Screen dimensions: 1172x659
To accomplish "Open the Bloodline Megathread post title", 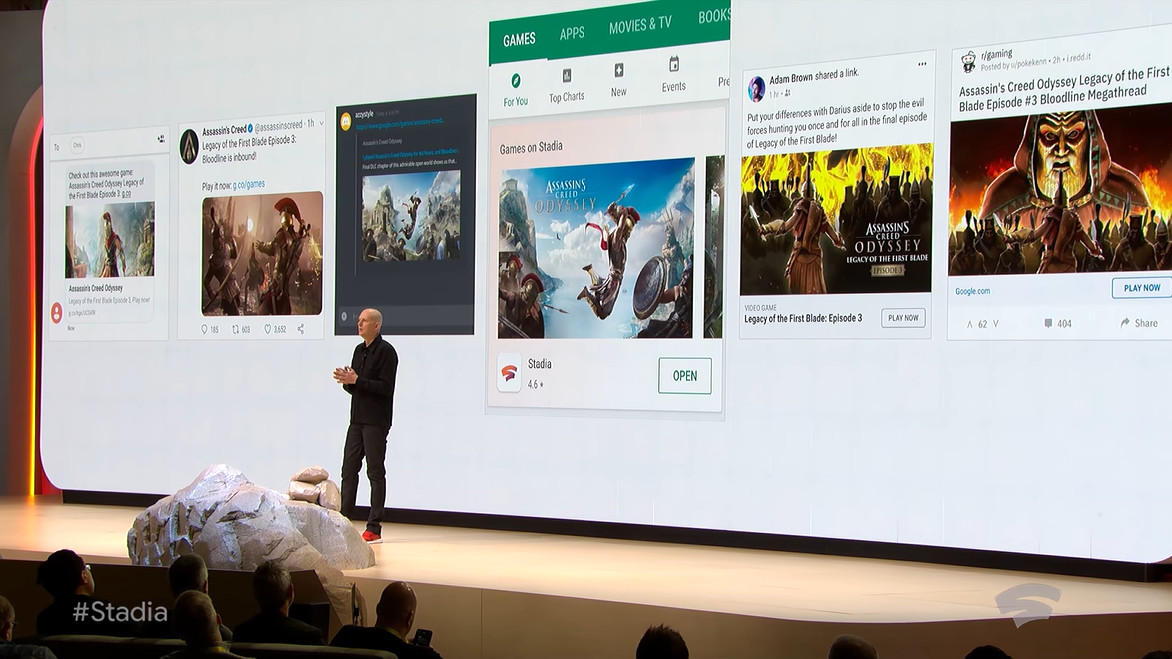I will [1063, 89].
